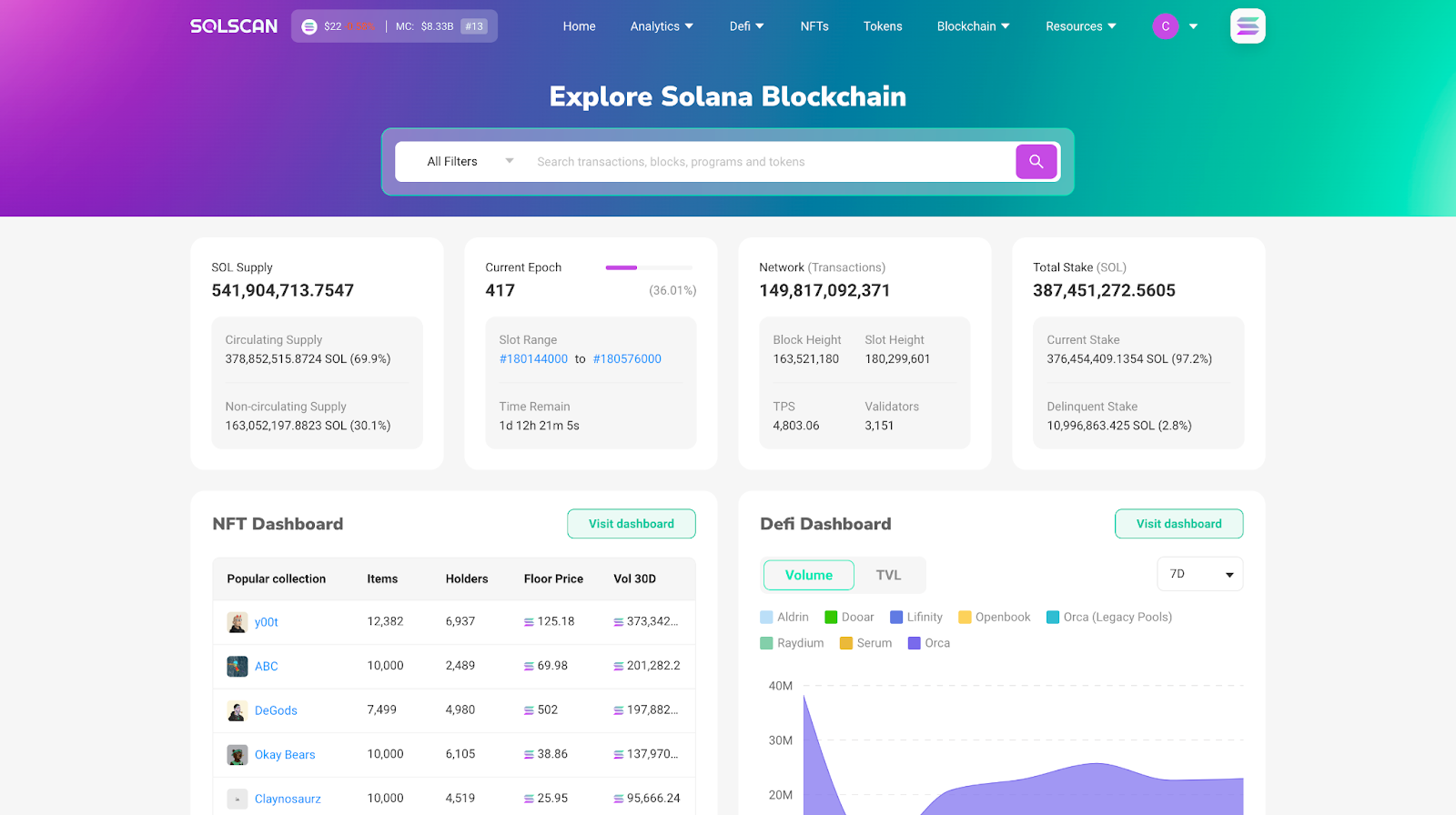Click in the search transactions field
This screenshot has width=1456, height=815.
(x=770, y=162)
